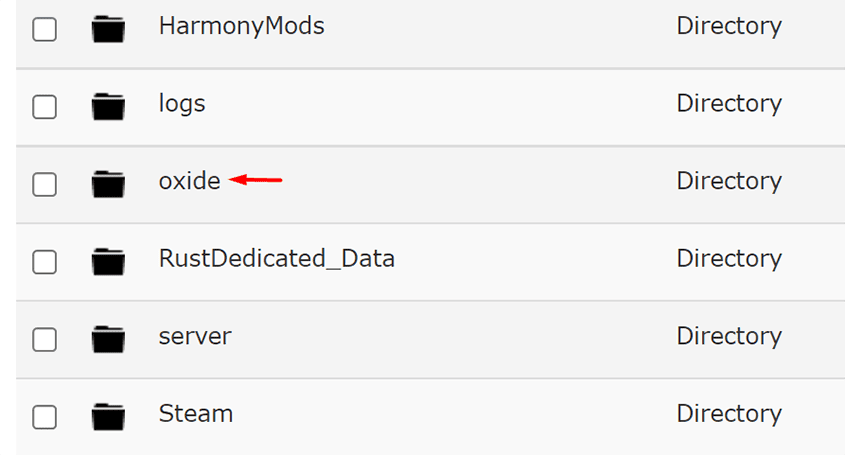Click the Directory type label for oxide
Viewport: 845px width, 455px height.
(729, 181)
